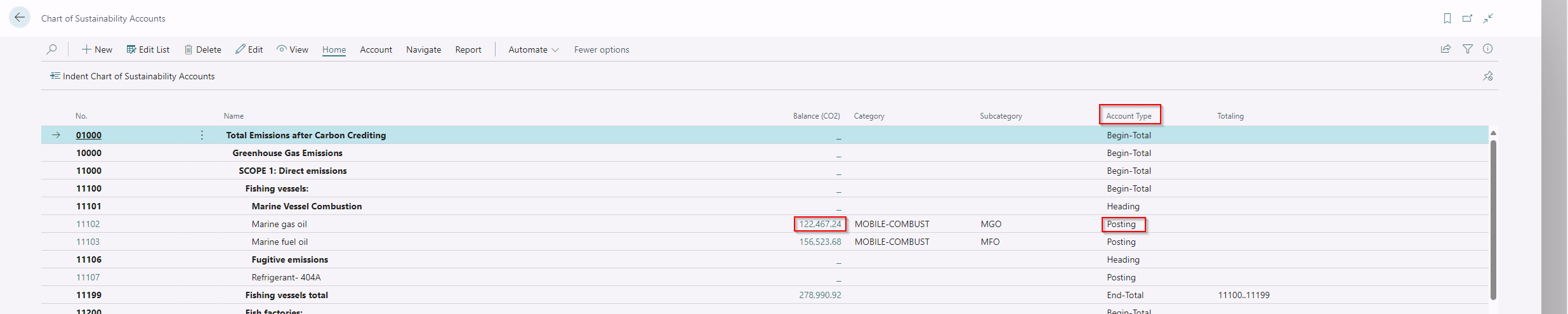The height and width of the screenshot is (314, 1568).
Task: Click the vertical scrollbar of the list
Action: pyautogui.click(x=1493, y=216)
